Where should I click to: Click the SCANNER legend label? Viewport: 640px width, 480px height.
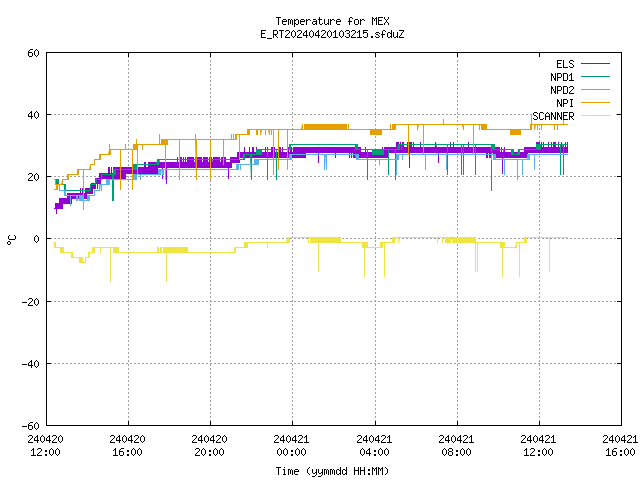tap(553, 116)
